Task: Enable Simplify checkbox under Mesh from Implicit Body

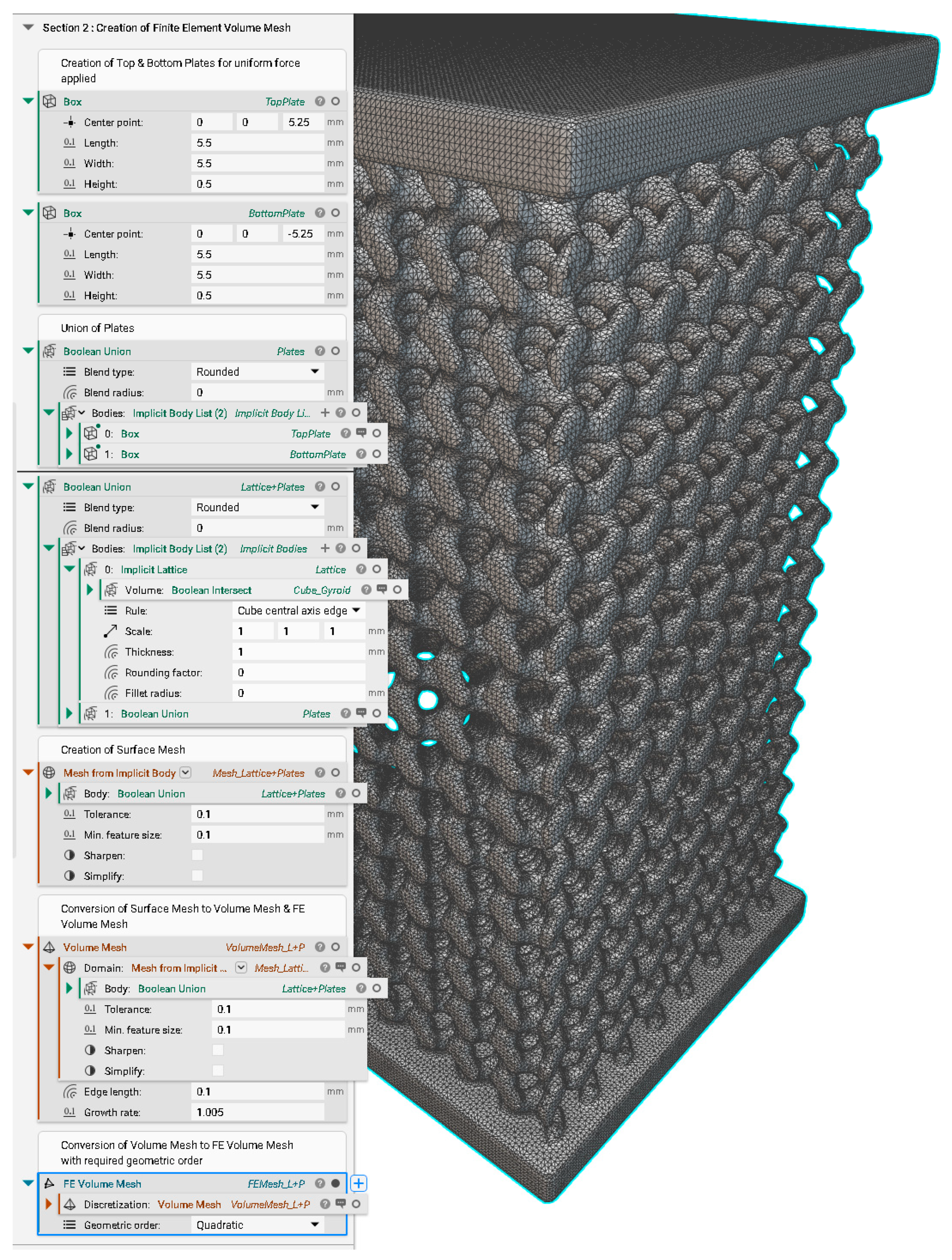Action: (x=197, y=876)
